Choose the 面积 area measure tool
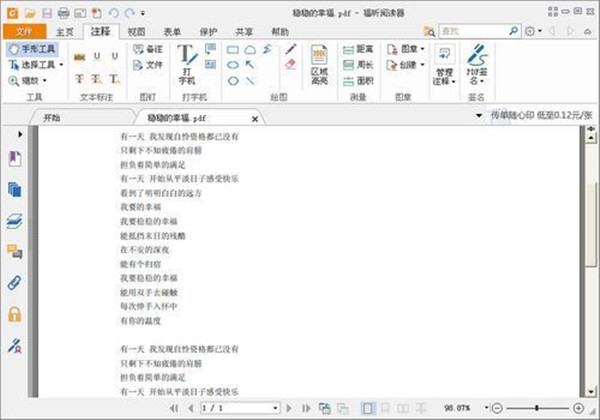Image resolution: width=600 pixels, height=420 pixels. (x=358, y=81)
